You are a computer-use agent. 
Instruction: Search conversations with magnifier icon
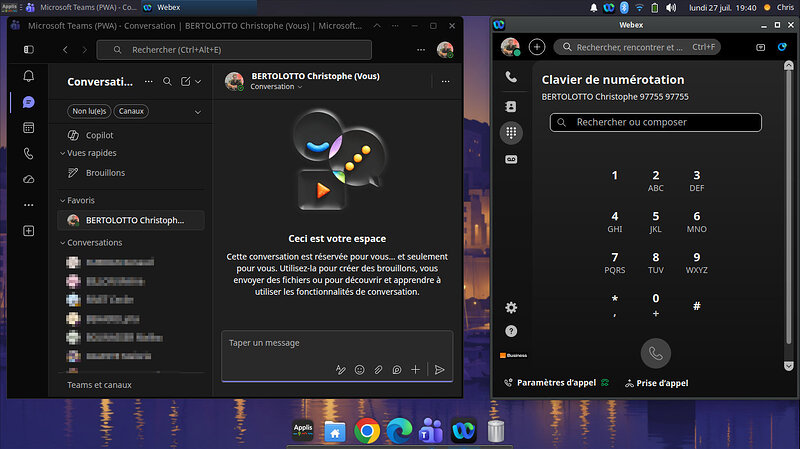pyautogui.click(x=167, y=82)
